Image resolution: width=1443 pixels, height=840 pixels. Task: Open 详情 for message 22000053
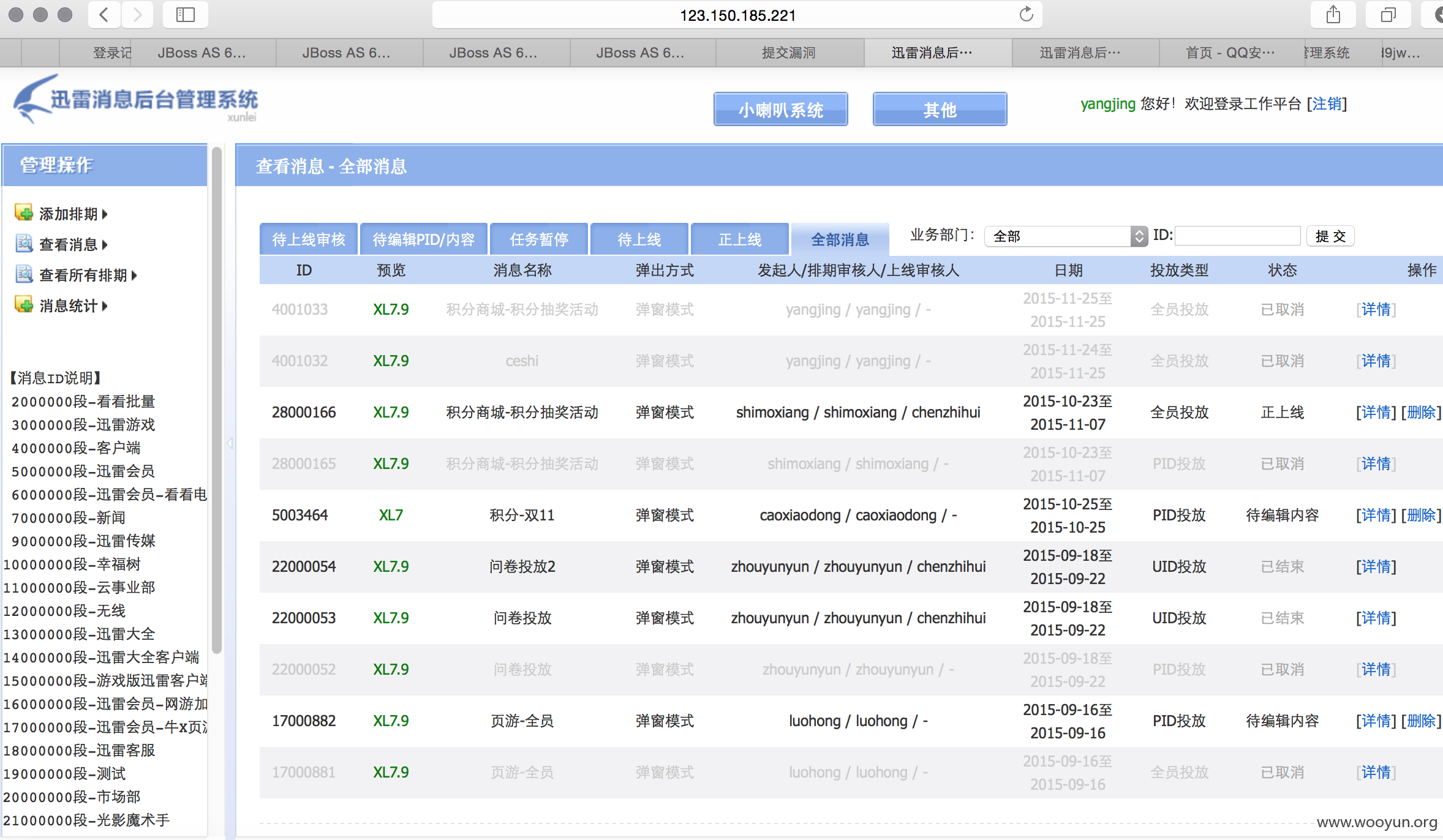(x=1376, y=618)
